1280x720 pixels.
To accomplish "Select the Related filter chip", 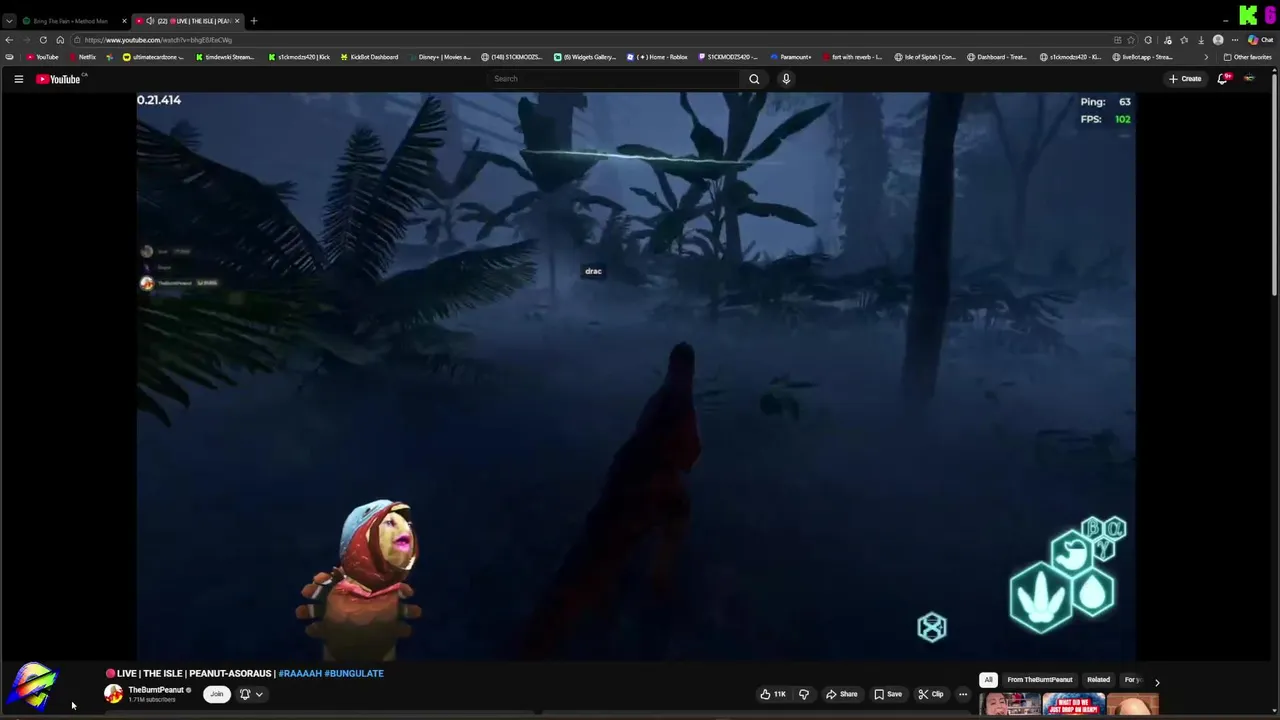I will [x=1098, y=680].
